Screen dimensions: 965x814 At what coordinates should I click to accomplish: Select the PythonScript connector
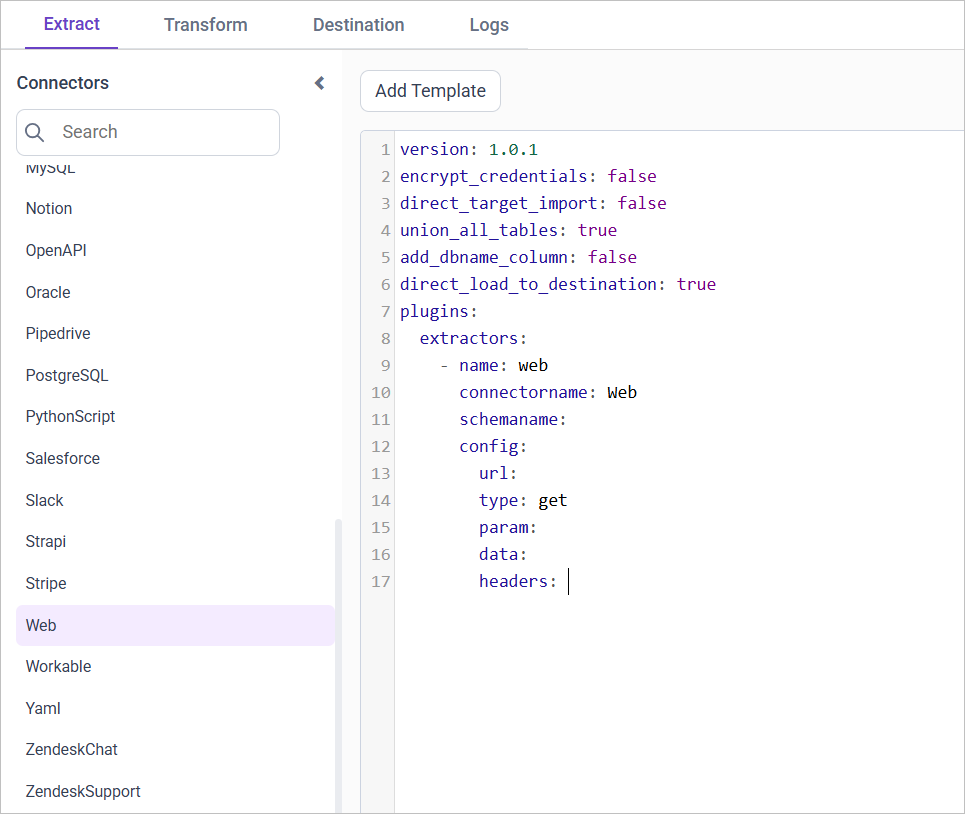click(x=70, y=416)
